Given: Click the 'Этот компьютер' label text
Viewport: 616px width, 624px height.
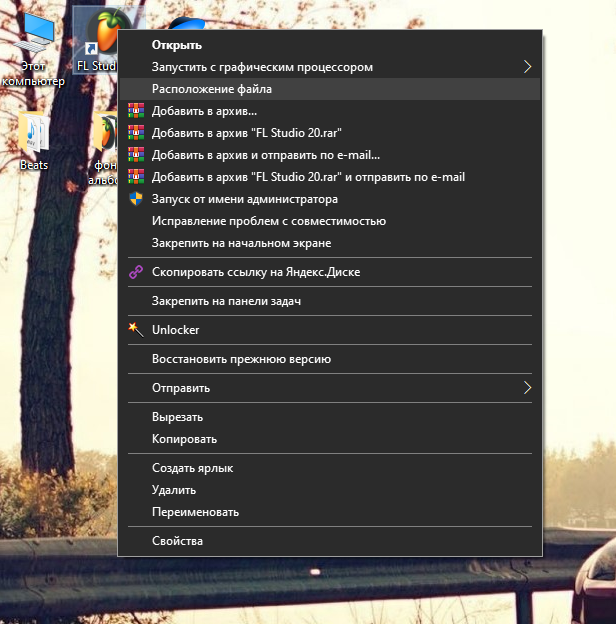Looking at the screenshot, I should coord(33,74).
